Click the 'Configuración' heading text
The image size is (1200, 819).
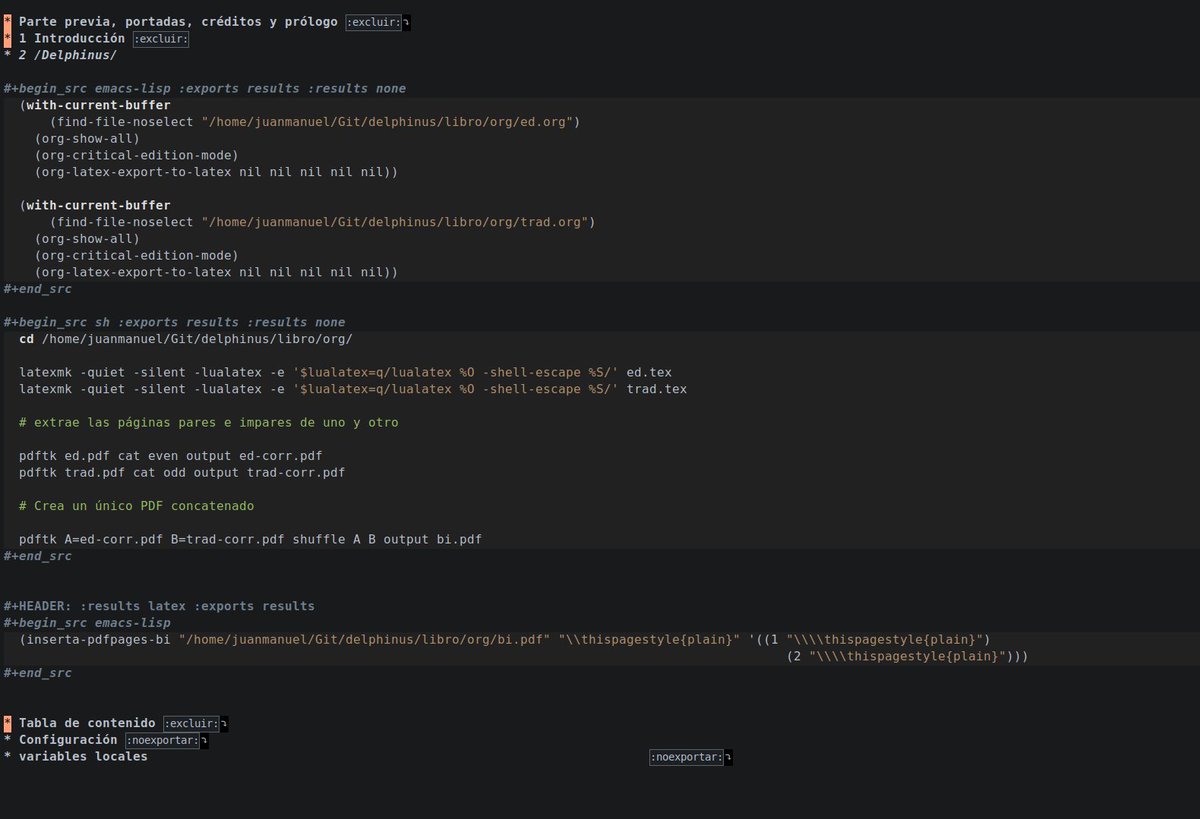68,740
